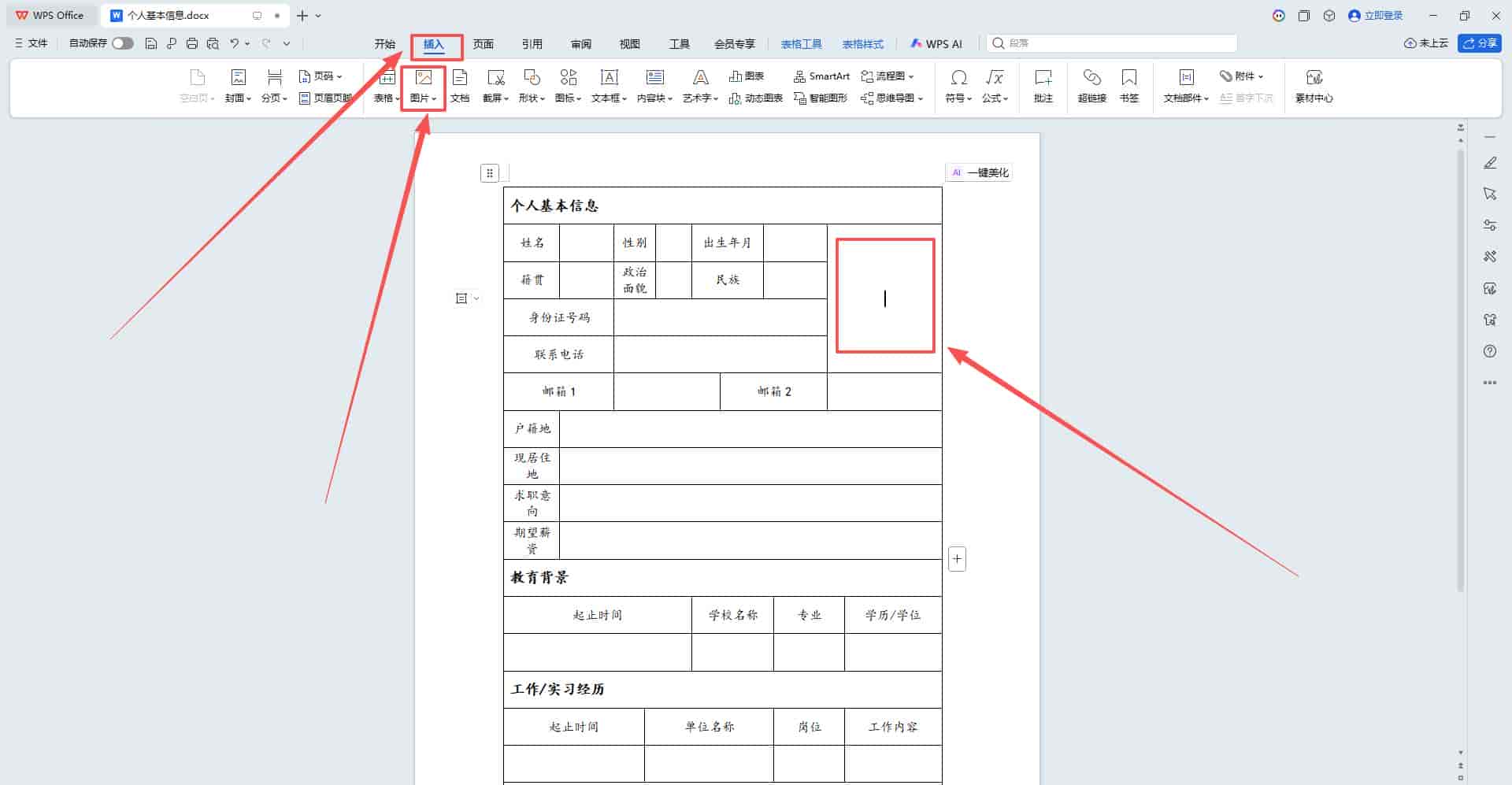Open the 艺术字 WordArt gallery
The height and width of the screenshot is (785, 1512).
tap(700, 86)
